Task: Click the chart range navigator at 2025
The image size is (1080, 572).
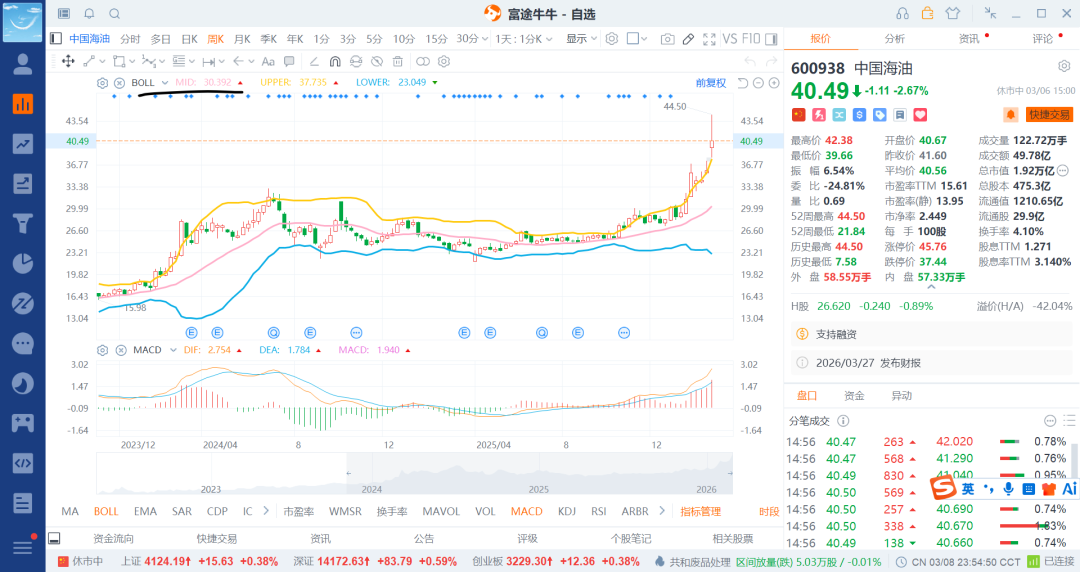Action: click(539, 489)
